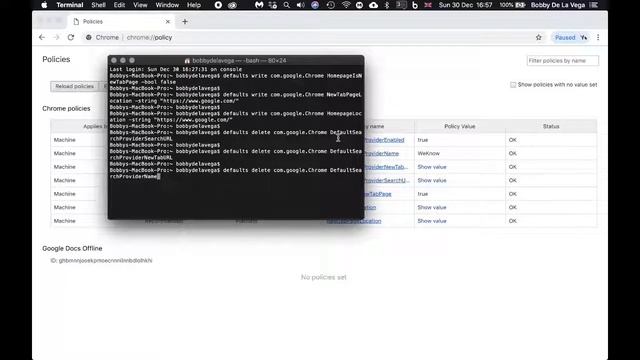The width and height of the screenshot is (640, 360).
Task: Open the Terminal app menu
Action: (70, 5)
